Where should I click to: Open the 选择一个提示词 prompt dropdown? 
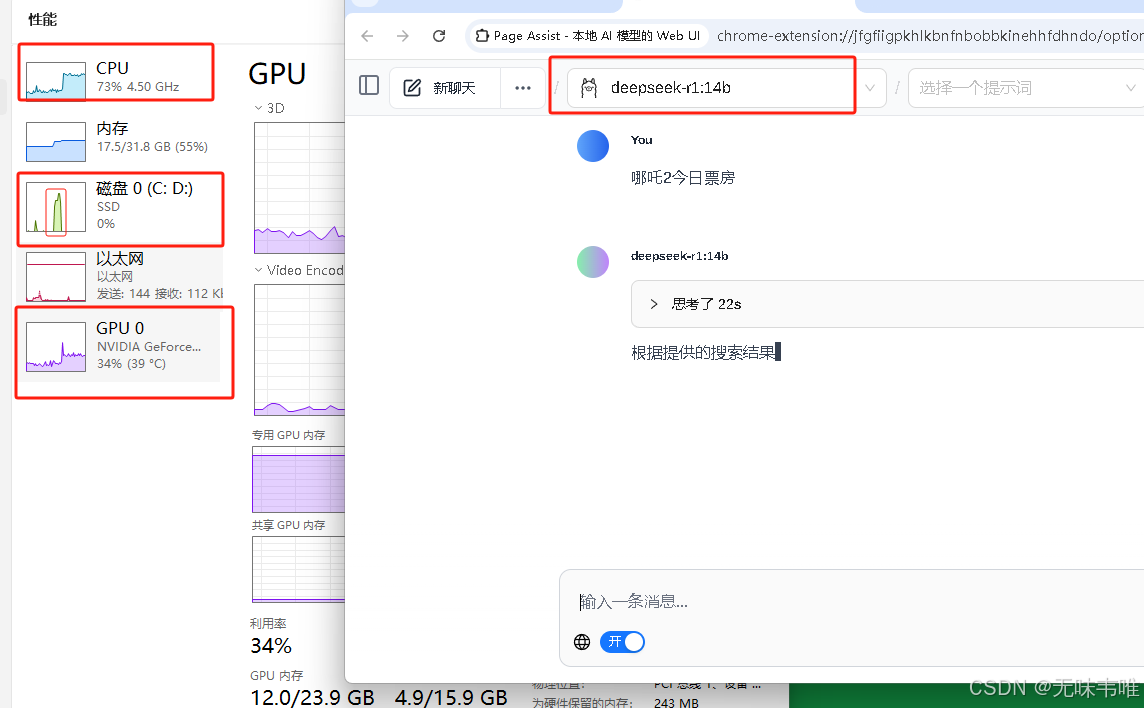pyautogui.click(x=1026, y=88)
